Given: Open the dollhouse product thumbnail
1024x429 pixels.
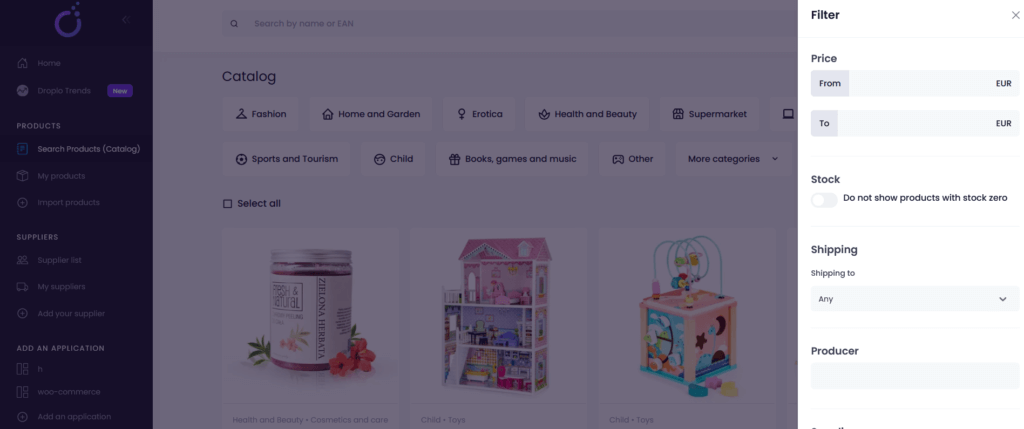Looking at the screenshot, I should pyautogui.click(x=498, y=315).
